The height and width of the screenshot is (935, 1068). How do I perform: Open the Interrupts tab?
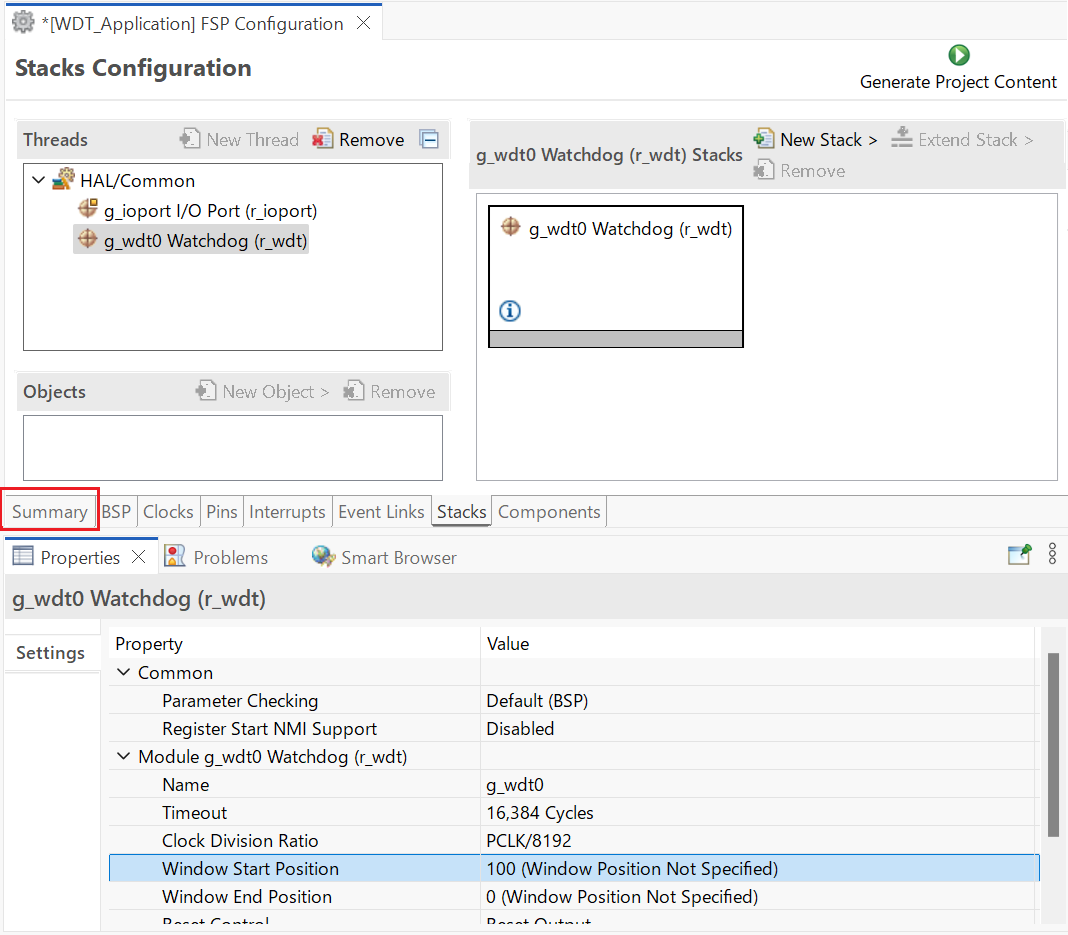coord(287,511)
